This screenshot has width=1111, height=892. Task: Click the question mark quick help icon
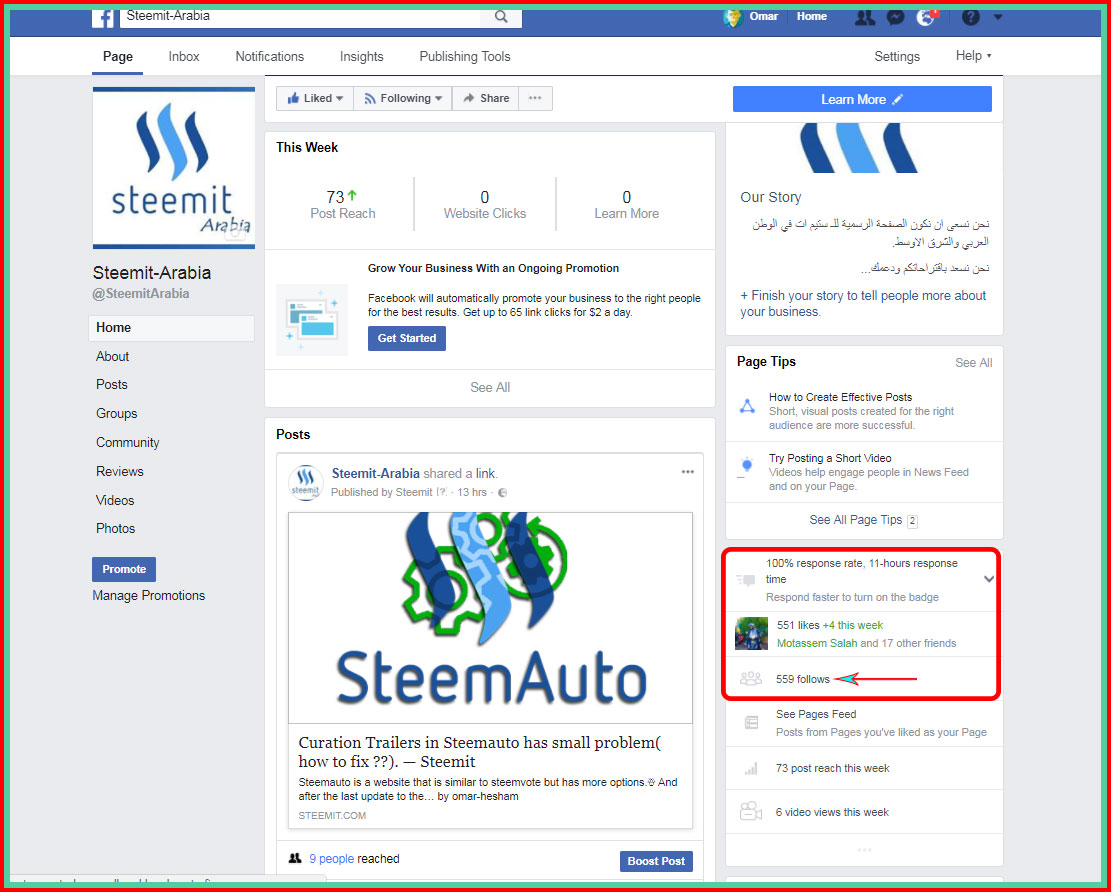(x=971, y=17)
